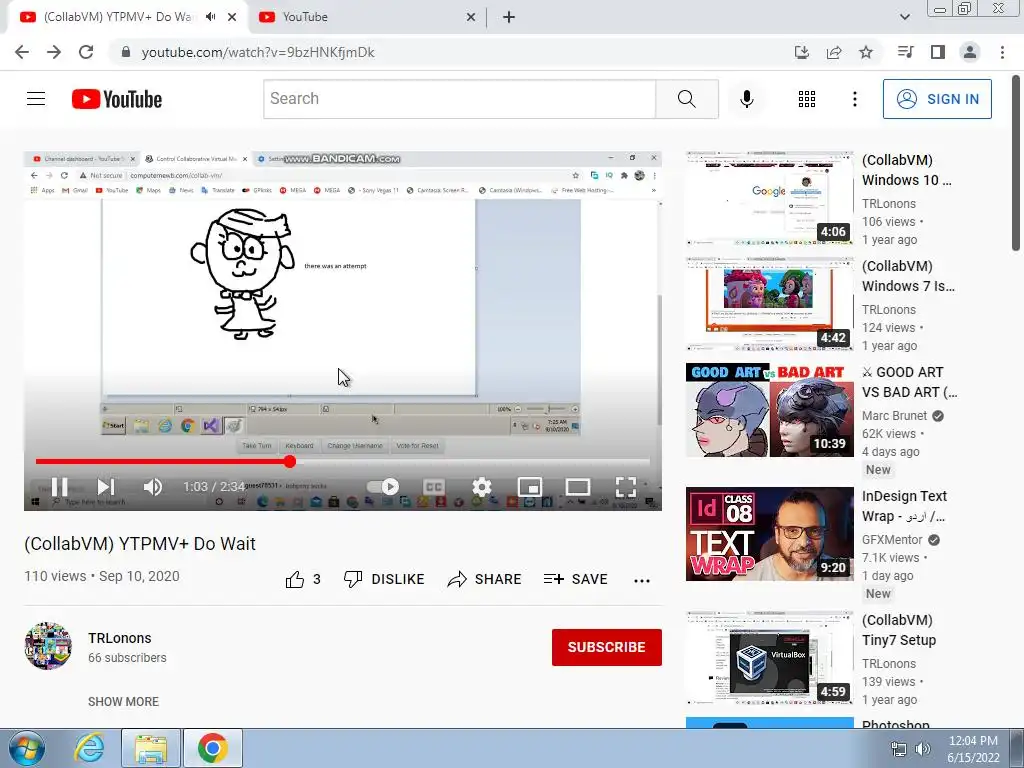1024x768 pixels.
Task: Open the YouTube apps grid
Action: 807,99
